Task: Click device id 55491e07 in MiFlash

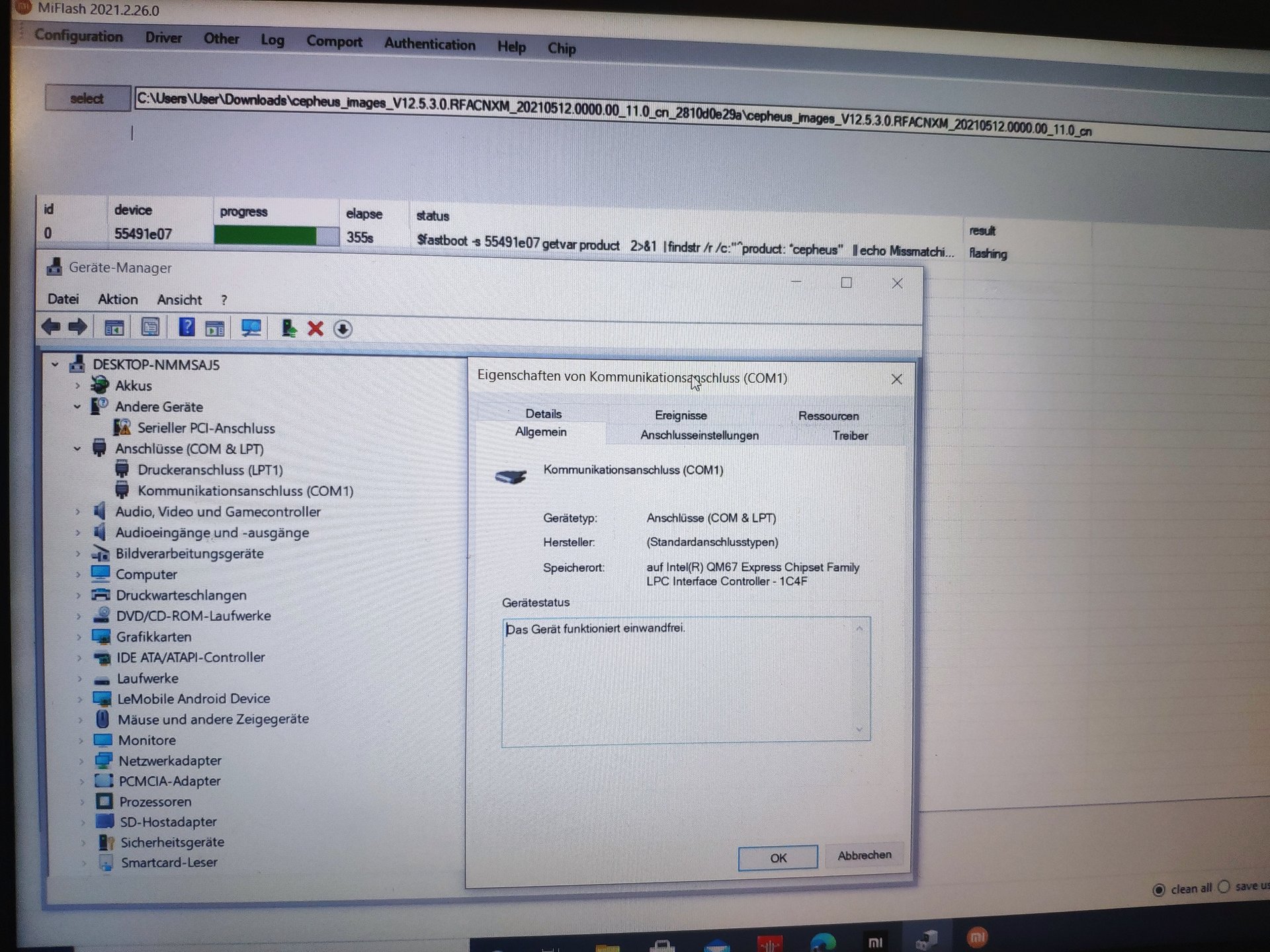Action: click(x=143, y=234)
